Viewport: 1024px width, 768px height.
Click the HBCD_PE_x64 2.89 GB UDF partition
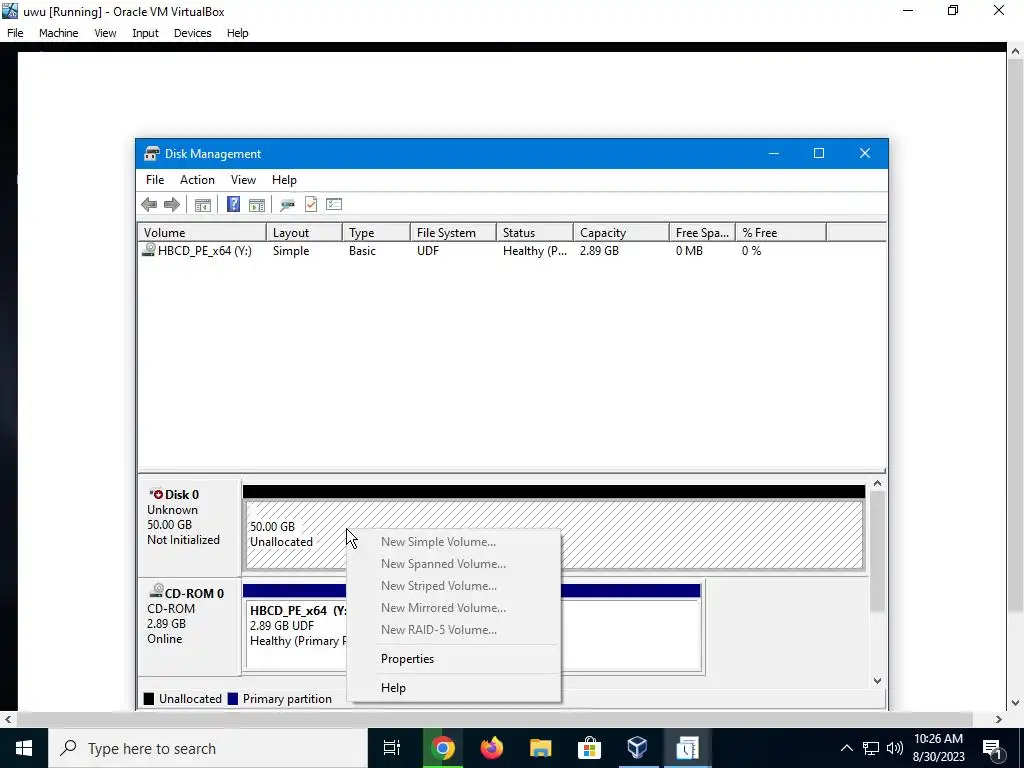[473, 635]
